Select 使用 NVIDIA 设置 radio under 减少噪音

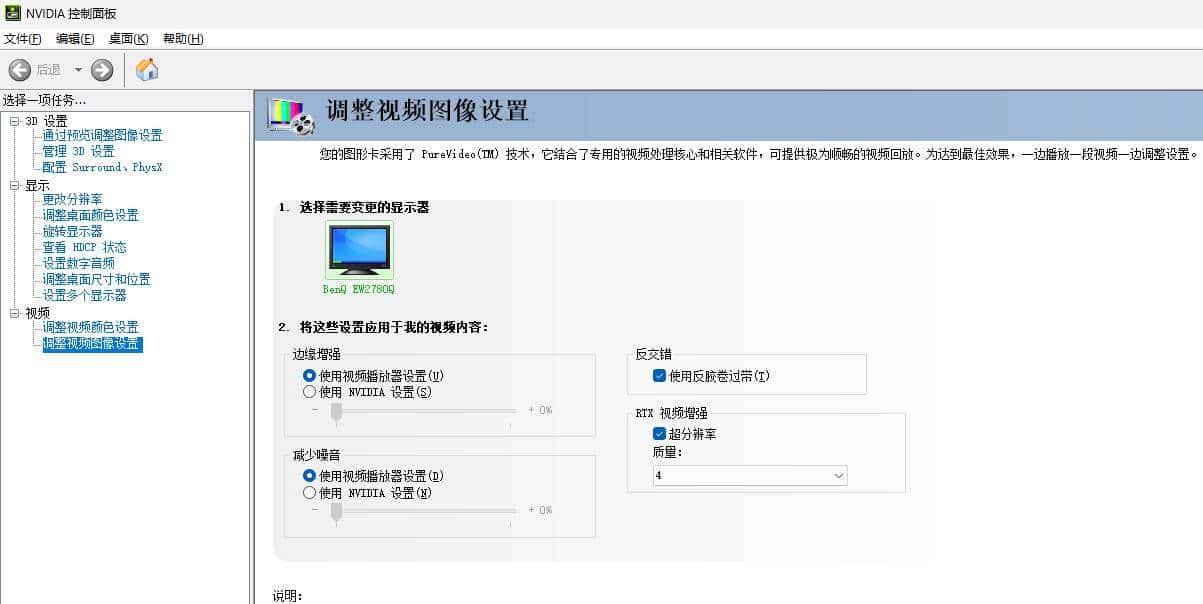click(308, 492)
